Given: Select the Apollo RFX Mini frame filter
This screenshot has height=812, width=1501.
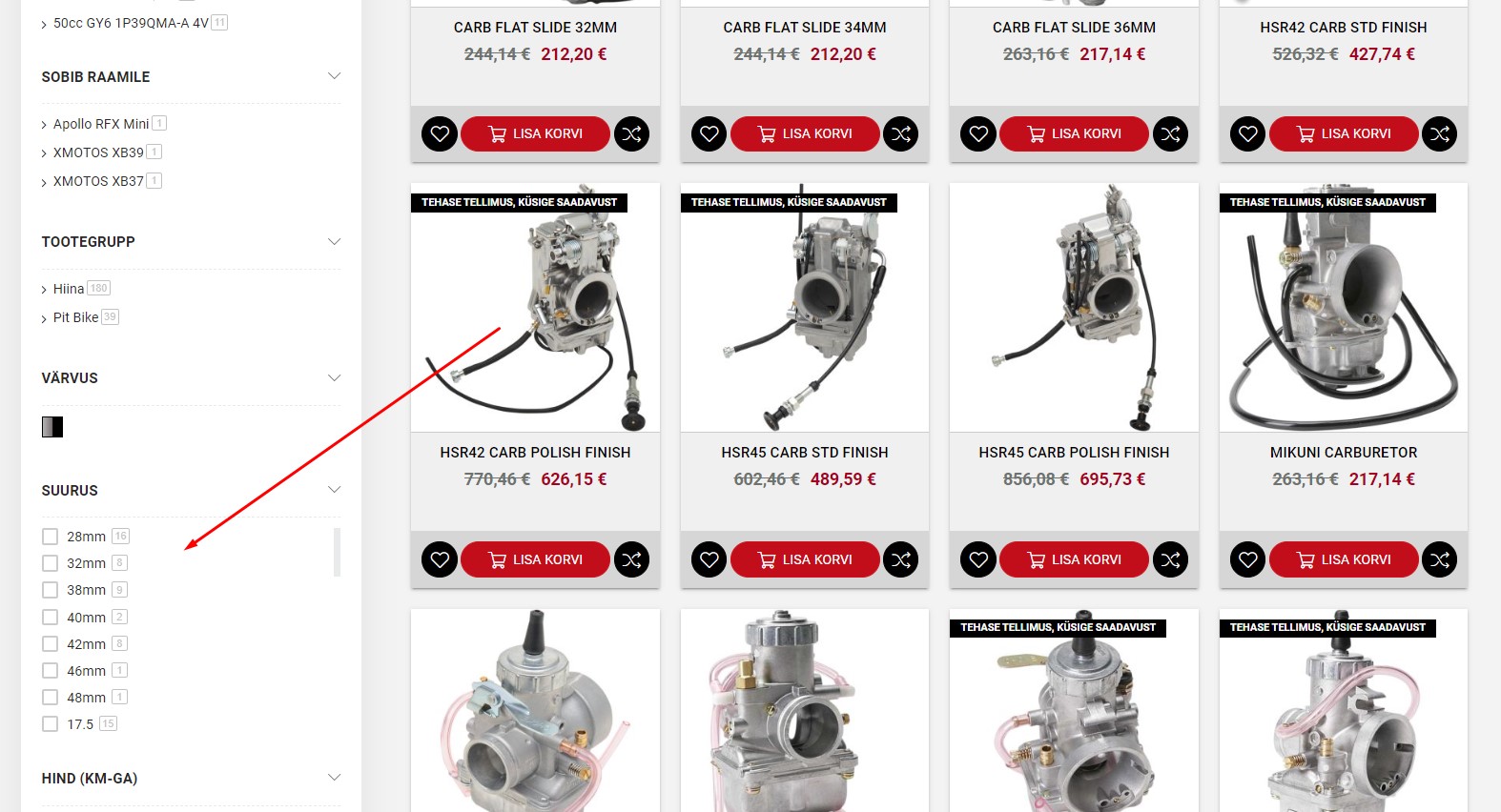Looking at the screenshot, I should tap(101, 124).
